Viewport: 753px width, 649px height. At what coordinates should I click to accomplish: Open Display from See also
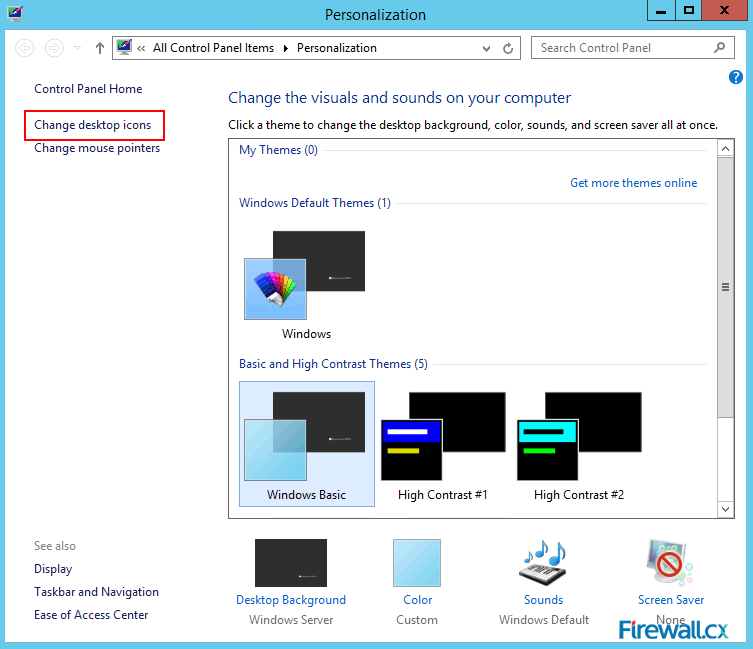53,569
